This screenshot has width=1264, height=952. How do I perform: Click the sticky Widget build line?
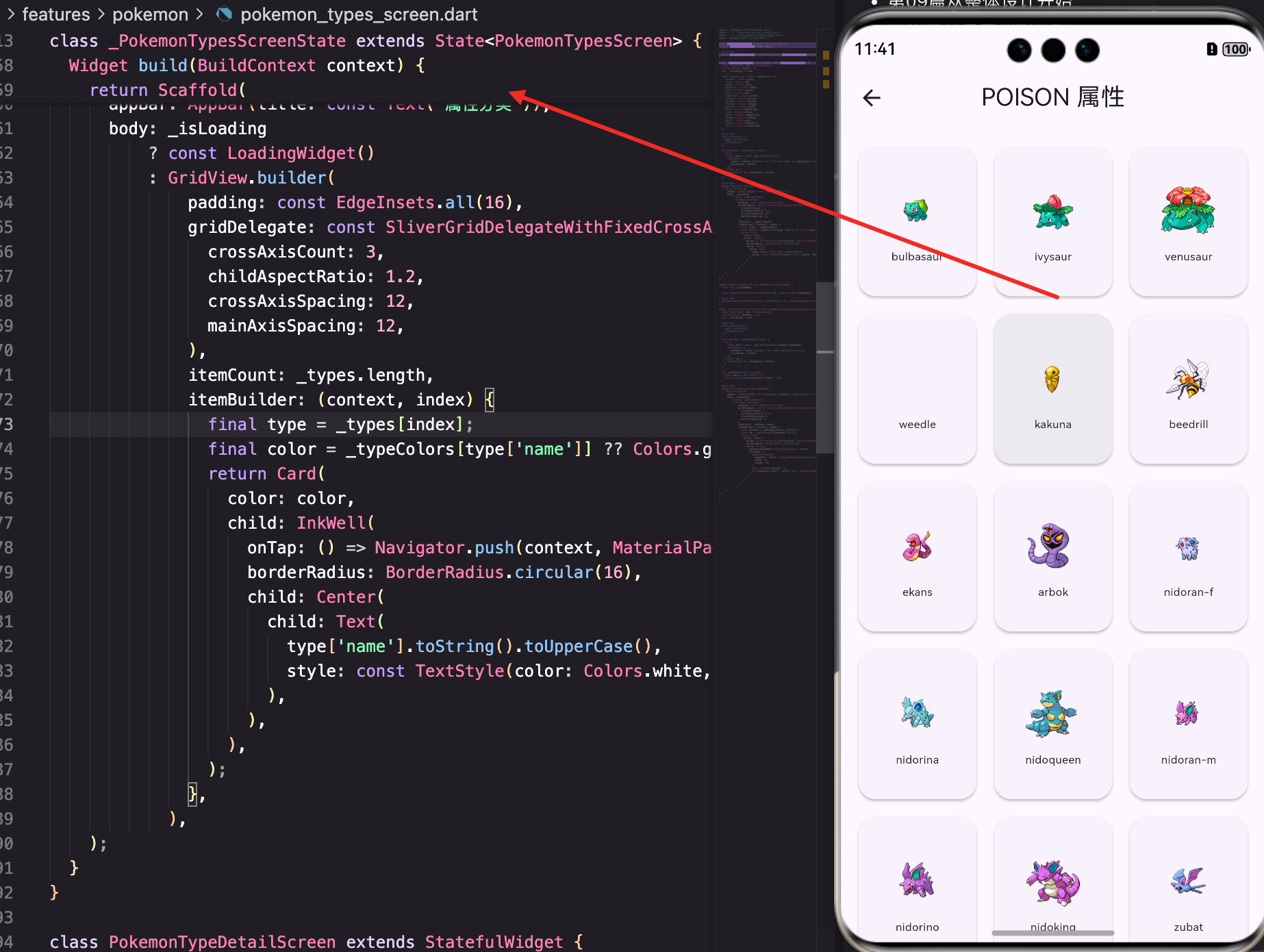click(x=247, y=65)
